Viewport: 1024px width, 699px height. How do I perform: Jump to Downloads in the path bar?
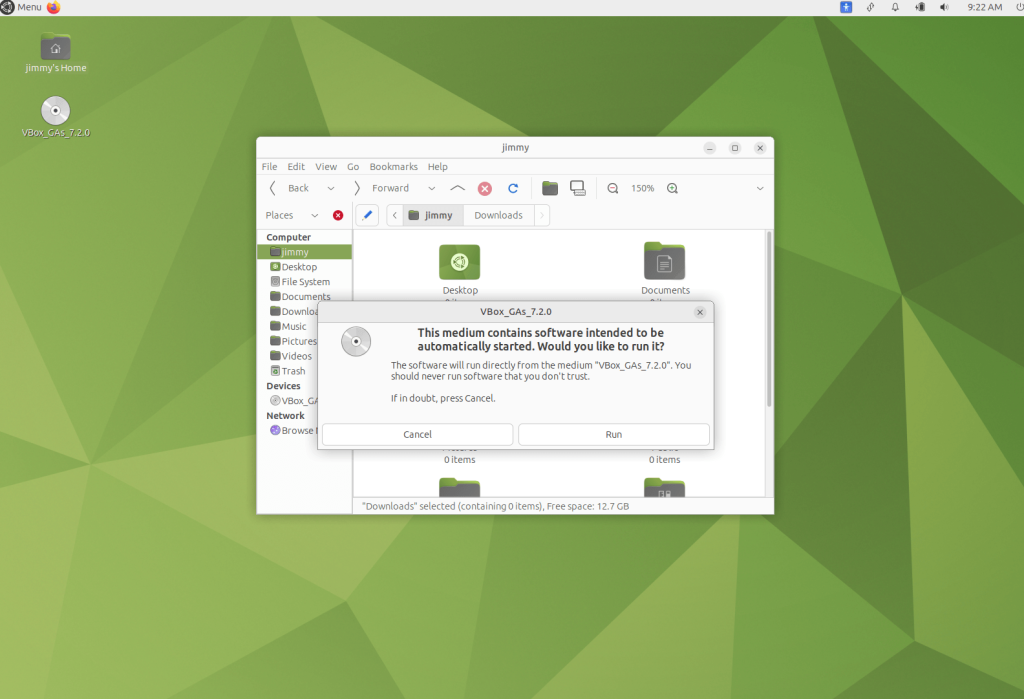pos(498,215)
